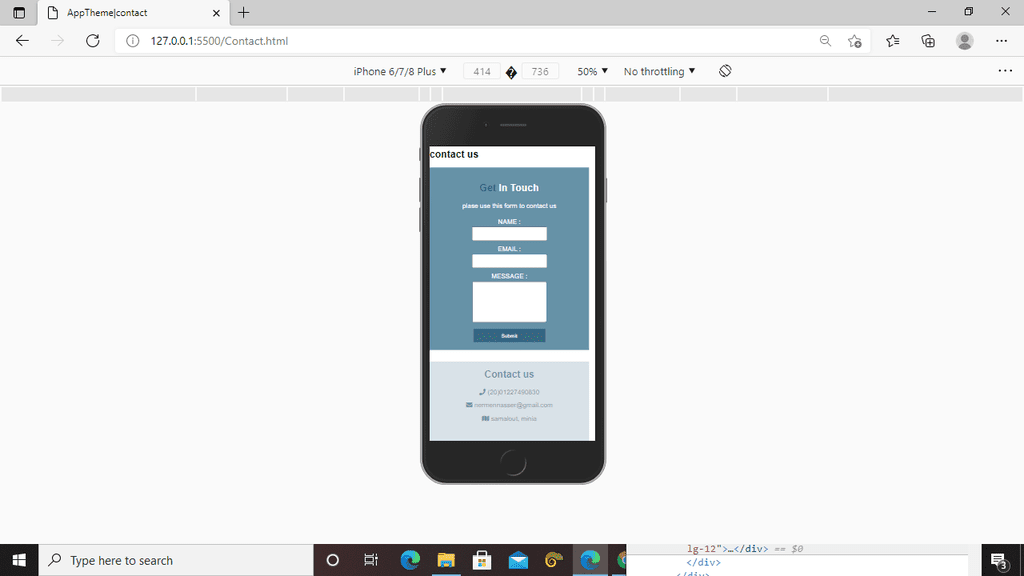This screenshot has height=576, width=1024.
Task: Open the notification center icon
Action: pos(999,560)
